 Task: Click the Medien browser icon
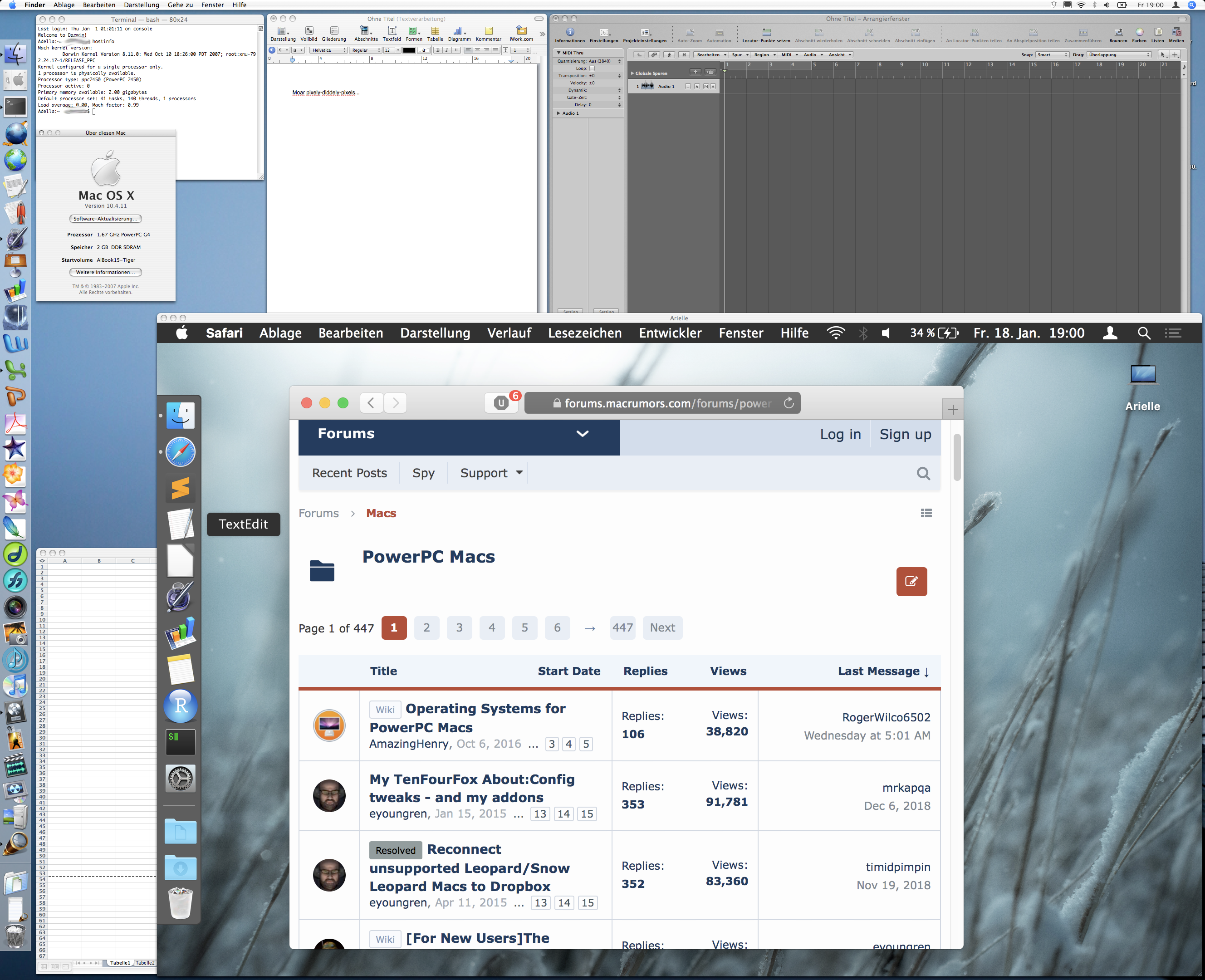pos(1176,32)
